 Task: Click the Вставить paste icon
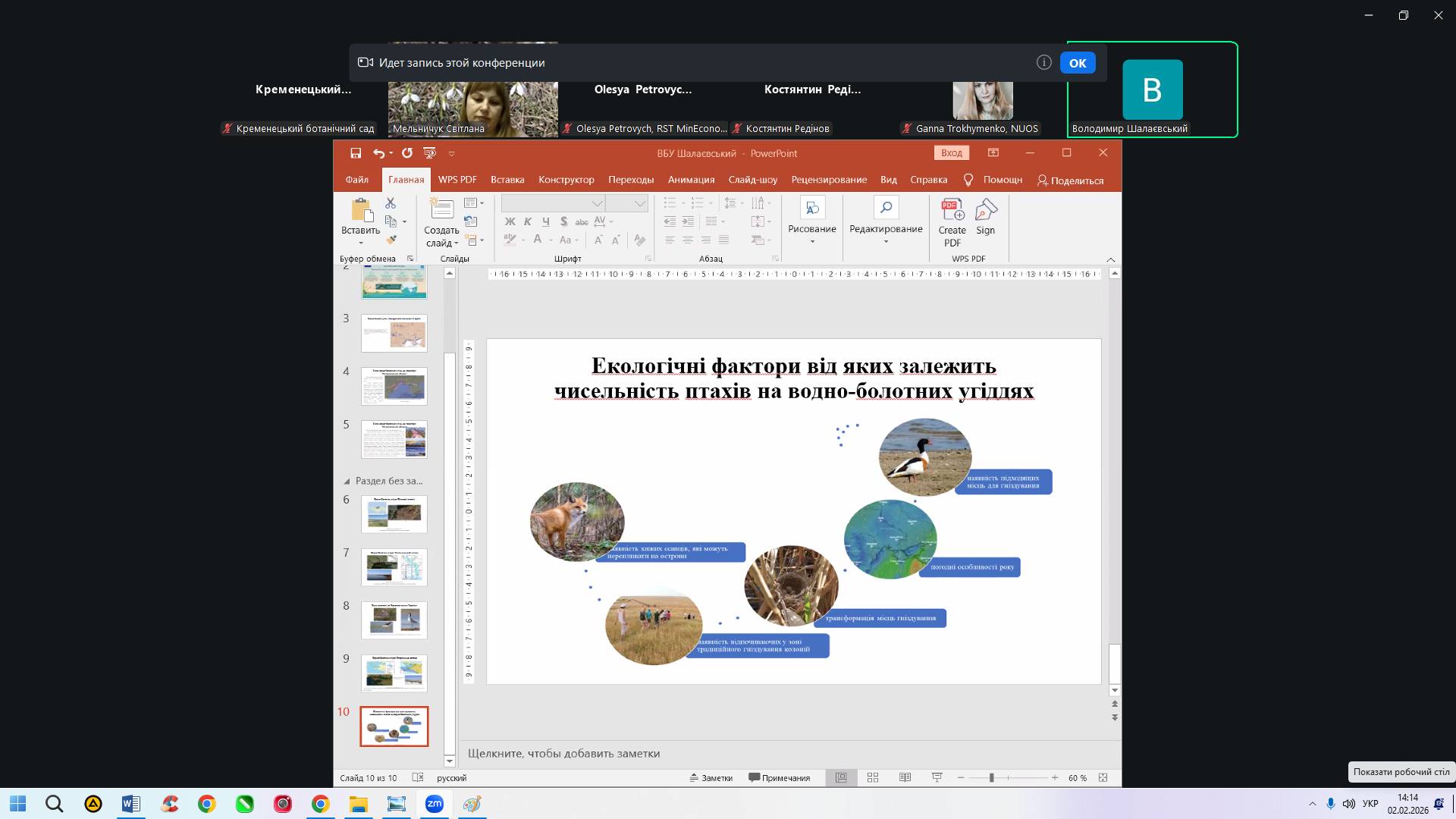[x=361, y=211]
